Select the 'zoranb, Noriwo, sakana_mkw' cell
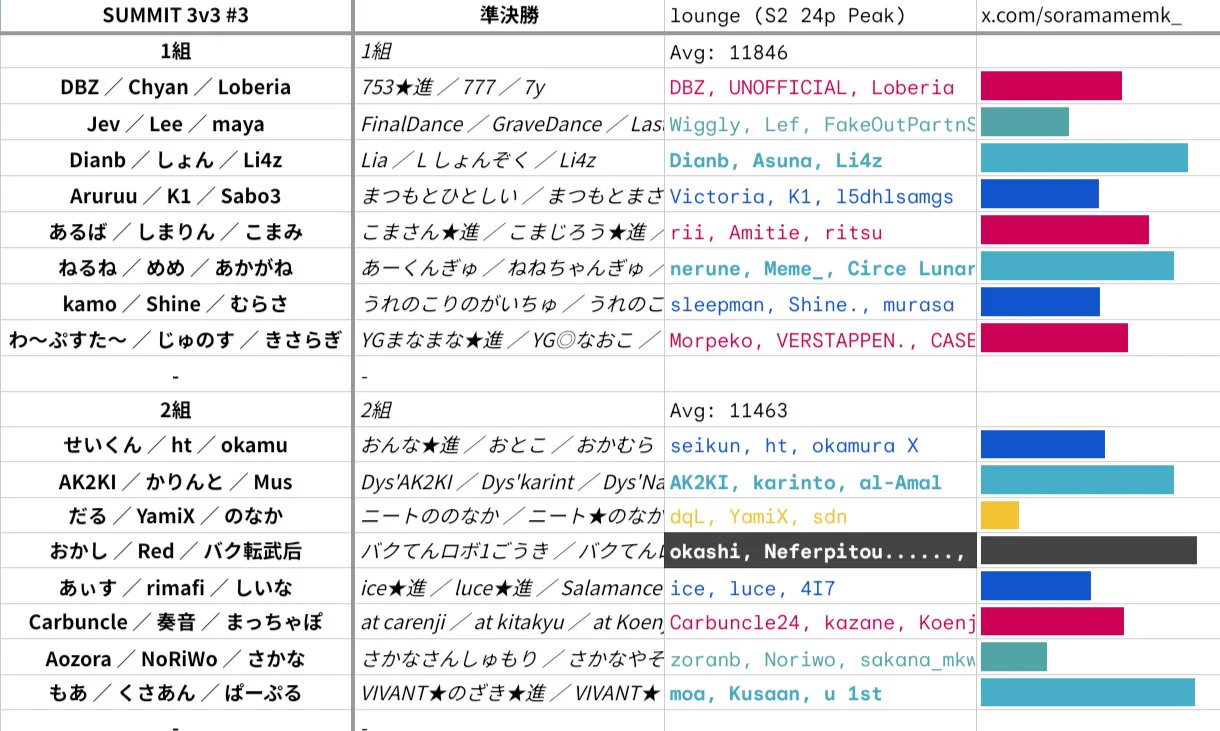Screen dimensions: 1220x731 (821, 658)
